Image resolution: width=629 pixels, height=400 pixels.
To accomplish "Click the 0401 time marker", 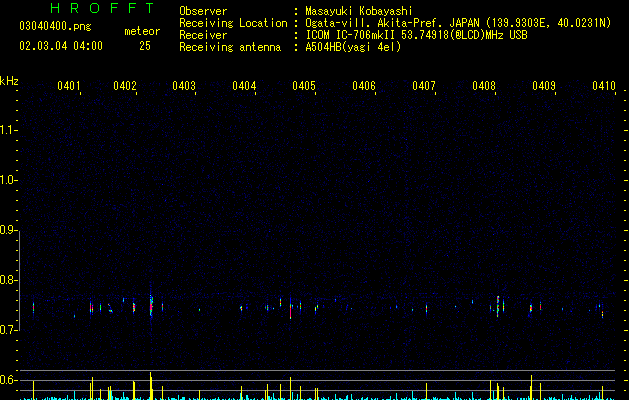I will pos(69,85).
